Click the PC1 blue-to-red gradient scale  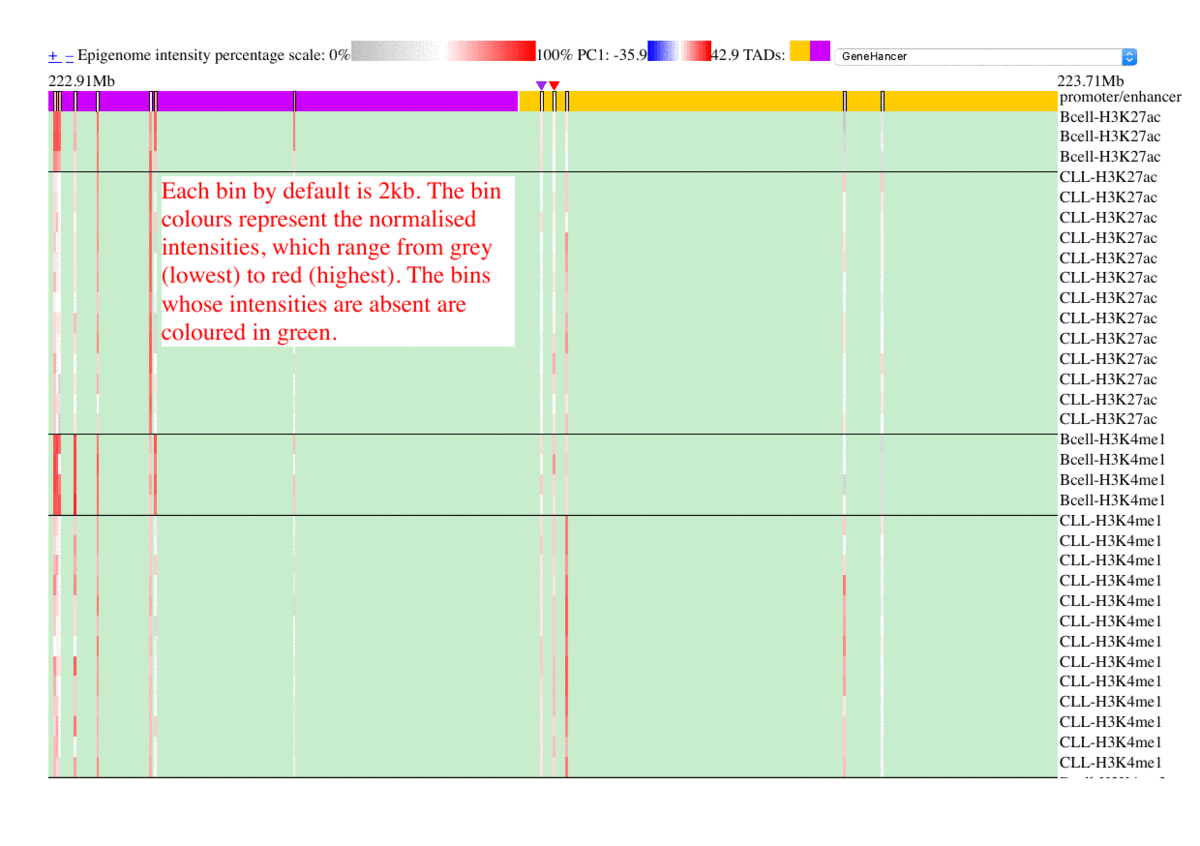point(678,50)
